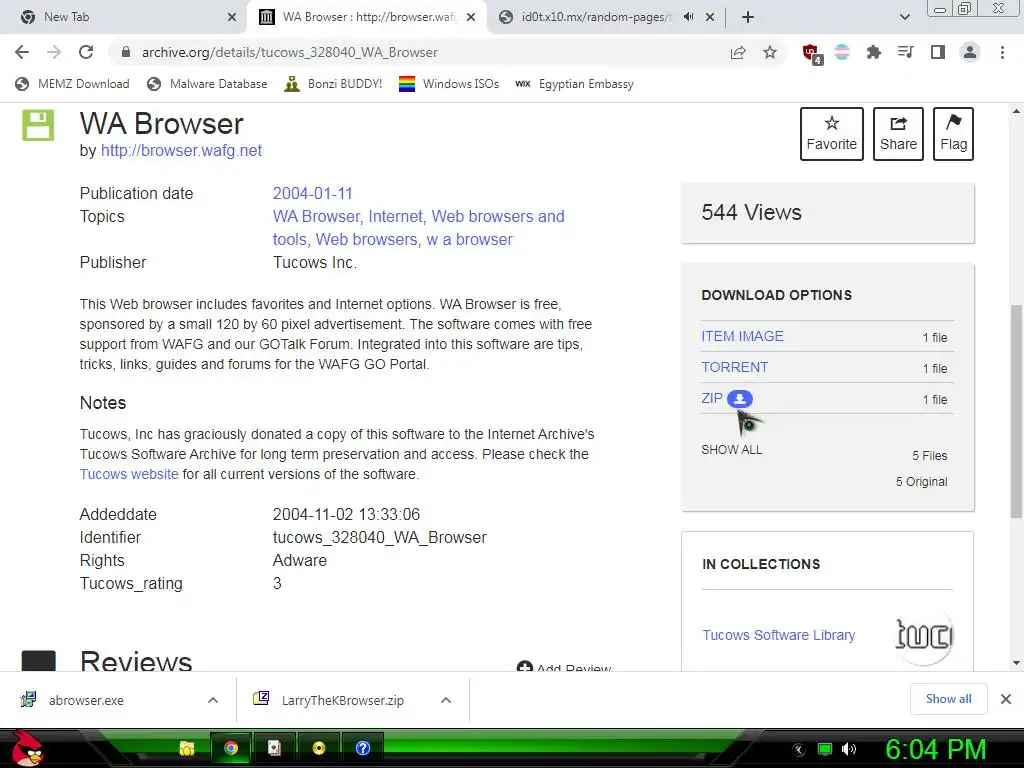Open the abrowser.exe downloaded file
The width and height of the screenshot is (1024, 768).
[86, 700]
